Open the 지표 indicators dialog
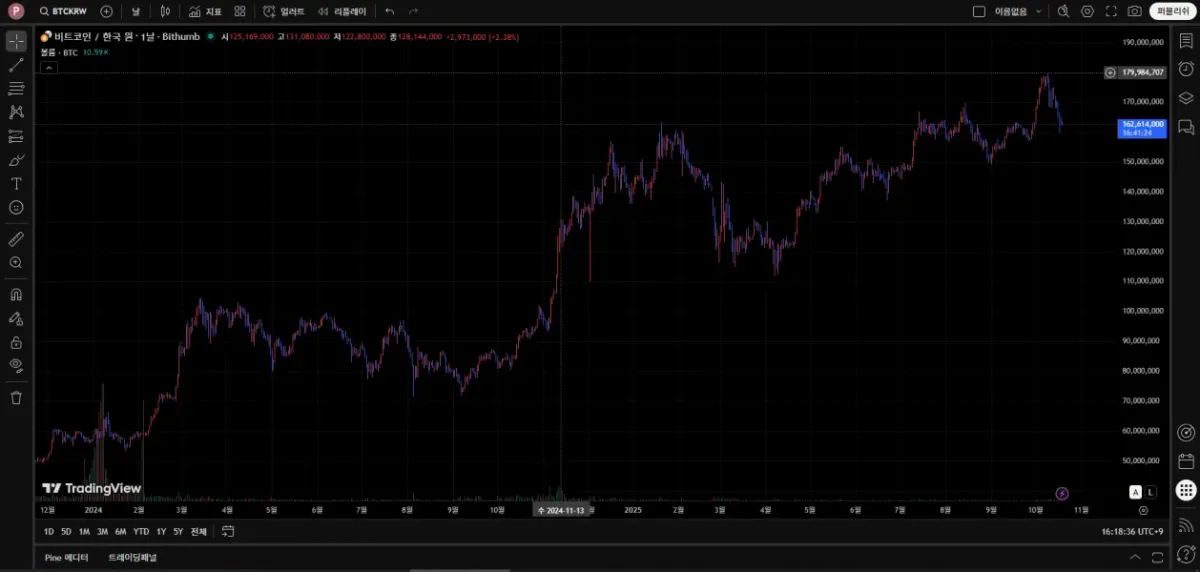 205,11
